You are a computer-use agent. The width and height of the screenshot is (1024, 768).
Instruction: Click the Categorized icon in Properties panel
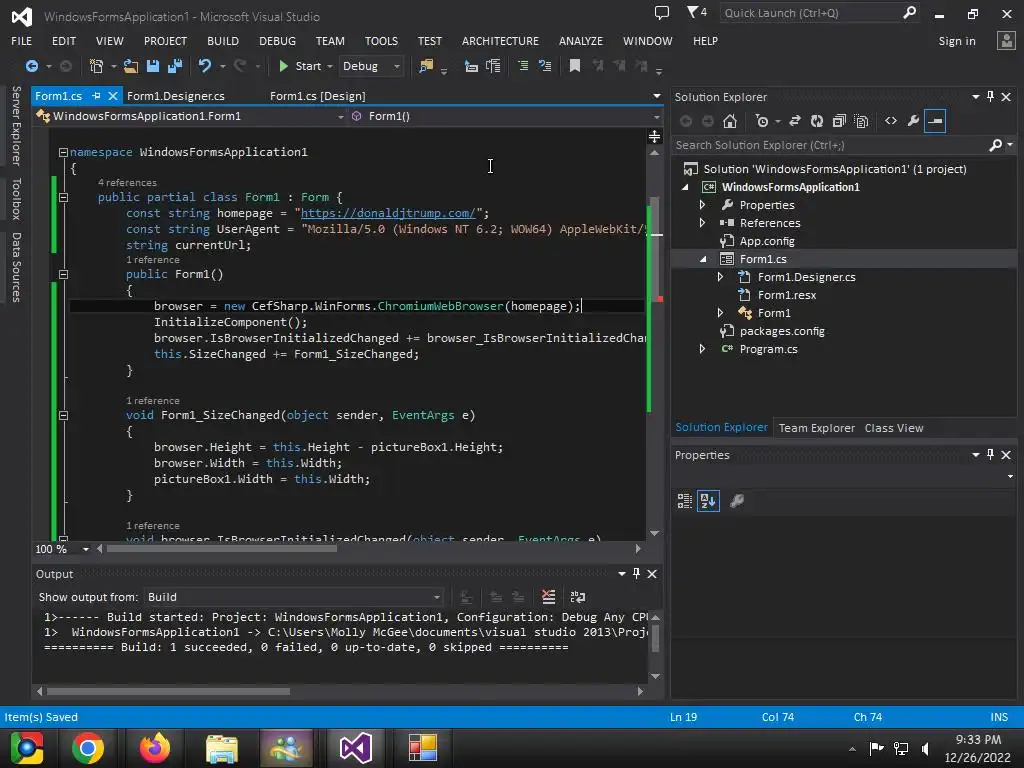684,501
